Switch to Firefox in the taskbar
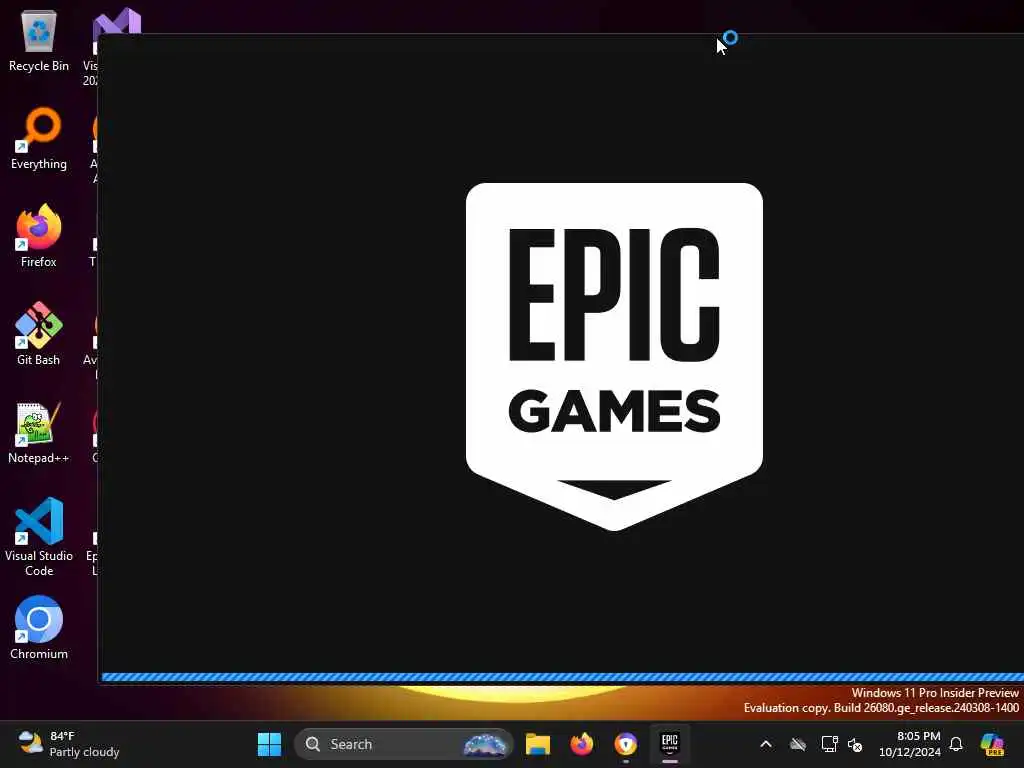The height and width of the screenshot is (768, 1024). click(581, 744)
